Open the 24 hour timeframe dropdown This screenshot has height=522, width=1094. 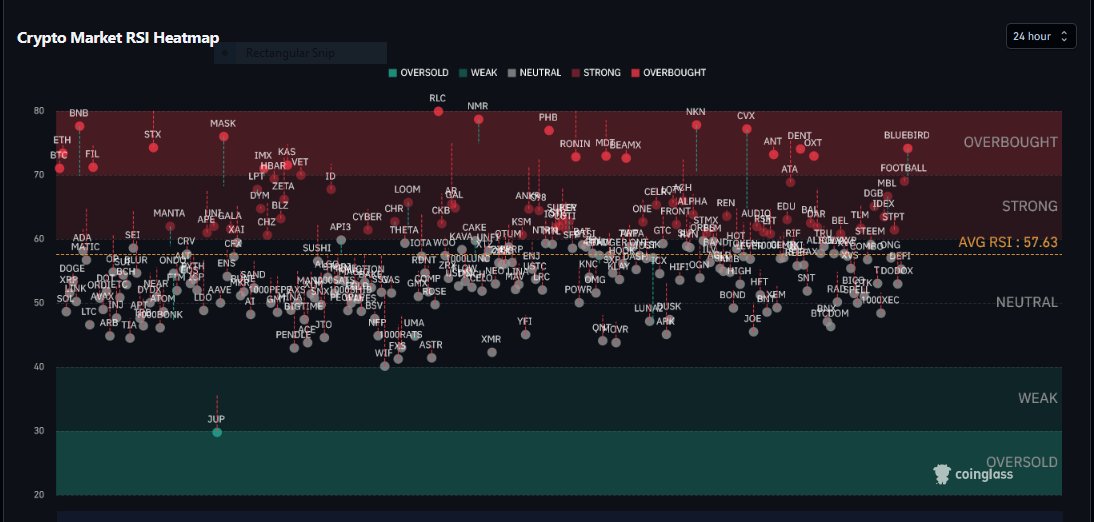click(1041, 36)
